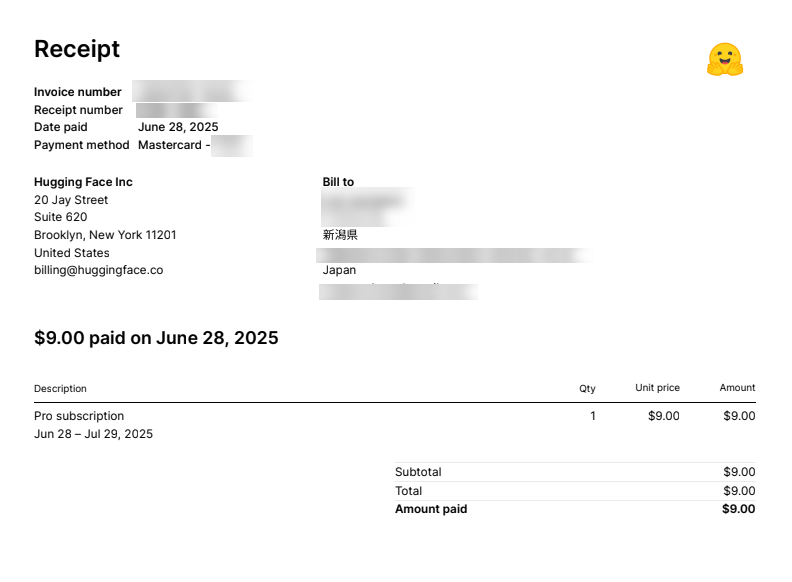Click the bold "Amount paid" label
792x582 pixels.
[x=431, y=509]
